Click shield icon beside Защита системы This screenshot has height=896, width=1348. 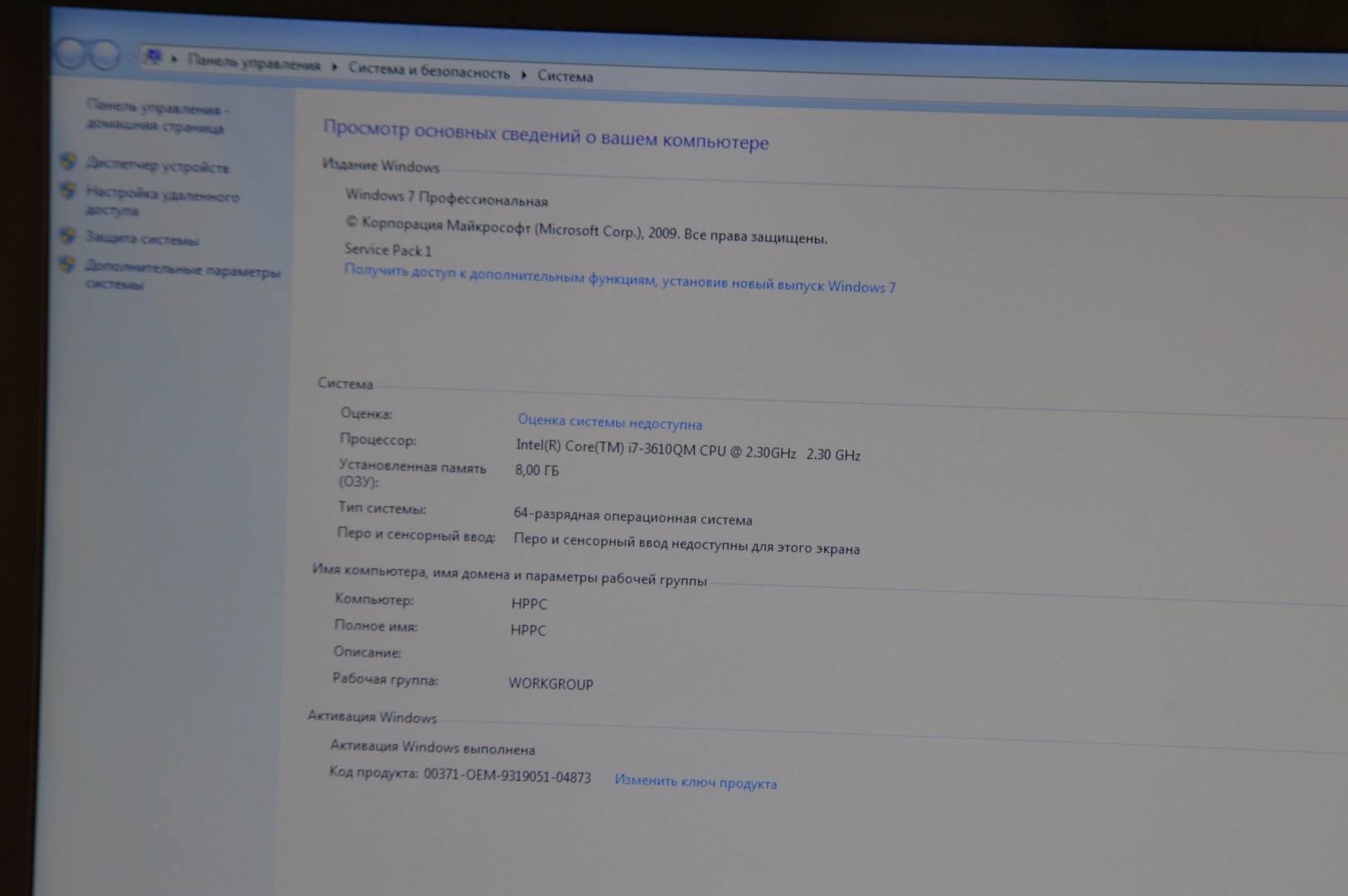point(67,236)
